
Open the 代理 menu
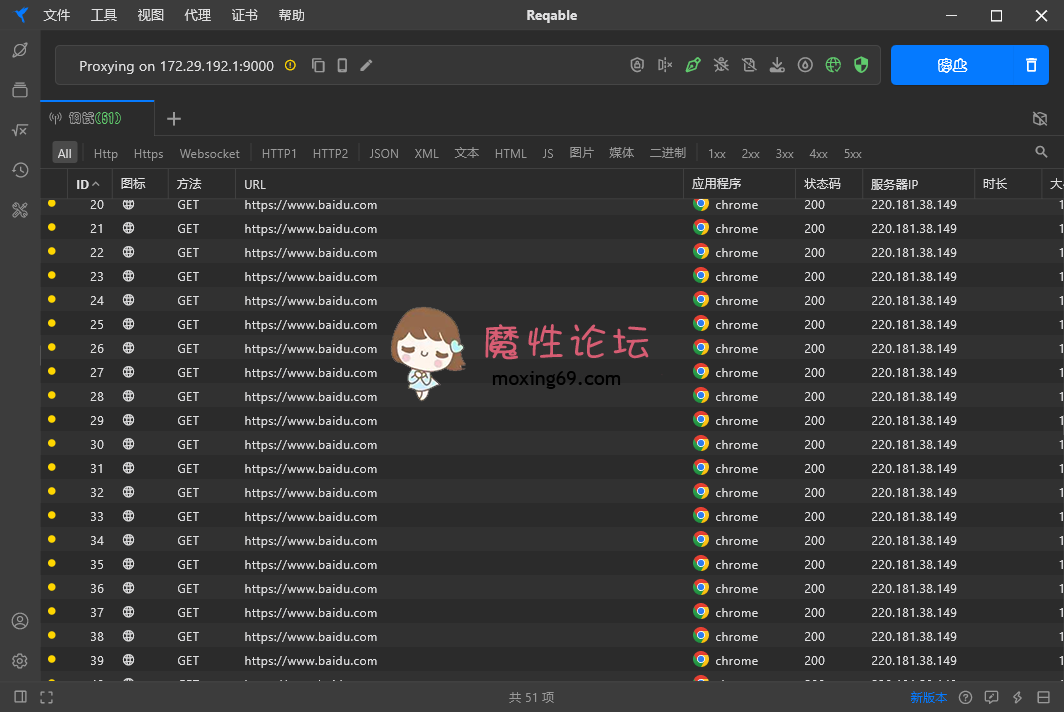tap(196, 15)
